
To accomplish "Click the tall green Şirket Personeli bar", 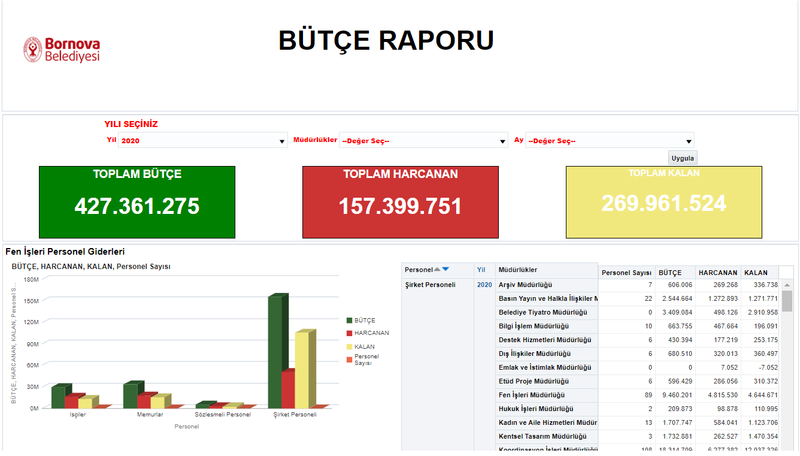I will (x=276, y=352).
